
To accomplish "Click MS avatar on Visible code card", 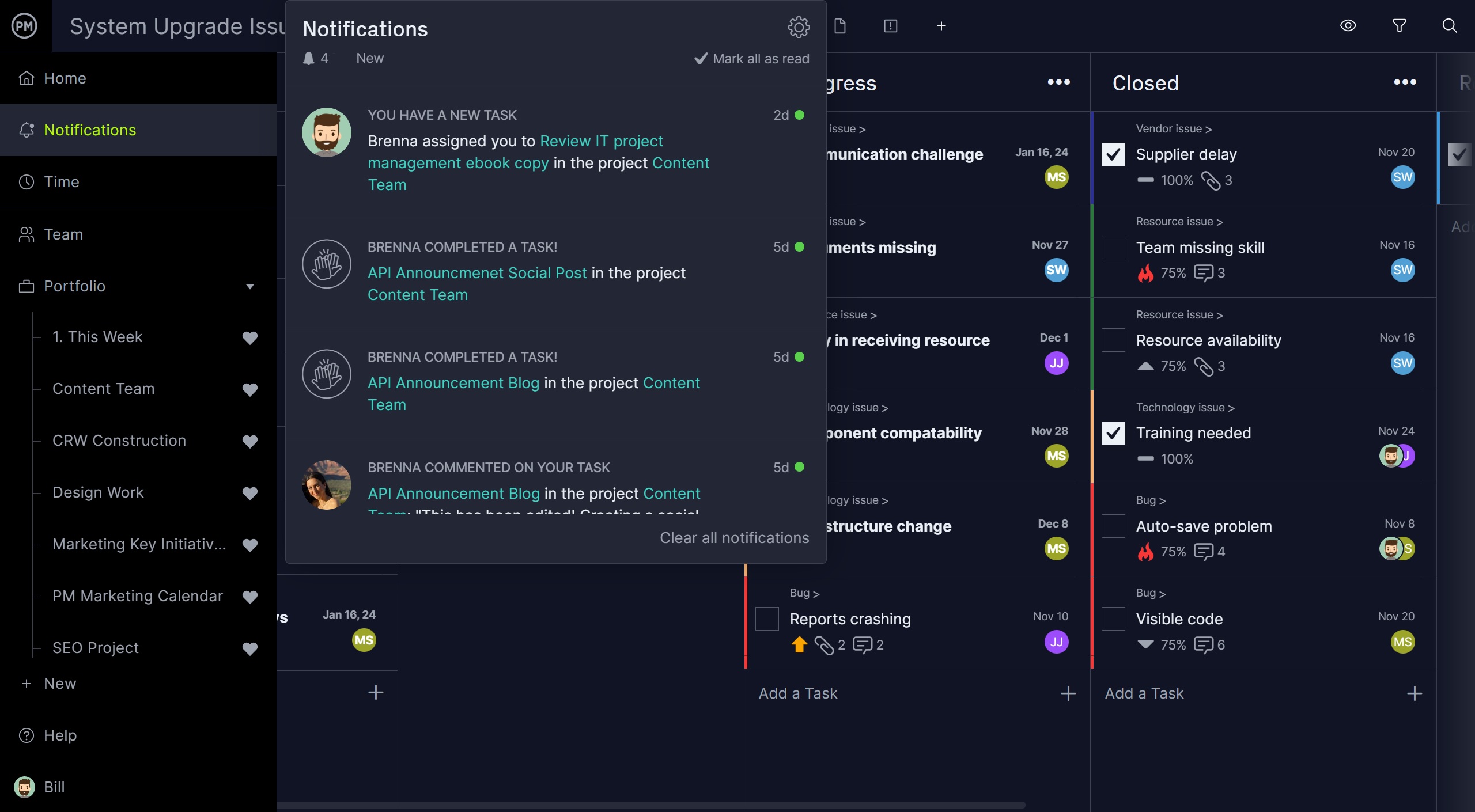I will (1402, 642).
